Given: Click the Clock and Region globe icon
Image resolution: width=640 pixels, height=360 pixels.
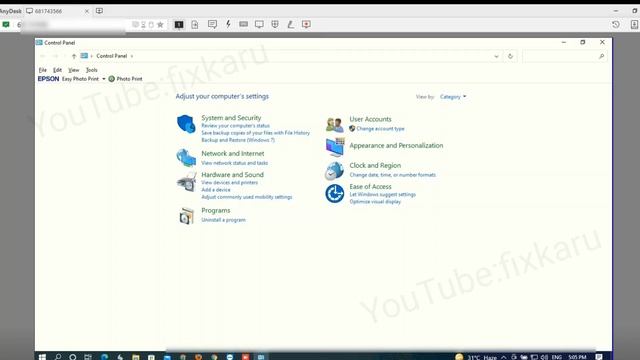Looking at the screenshot, I should (x=334, y=171).
